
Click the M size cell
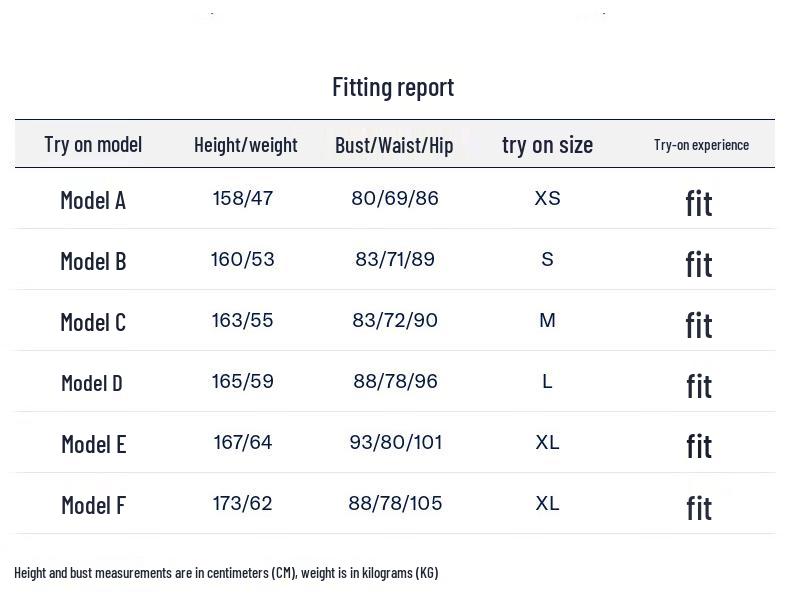tap(547, 320)
